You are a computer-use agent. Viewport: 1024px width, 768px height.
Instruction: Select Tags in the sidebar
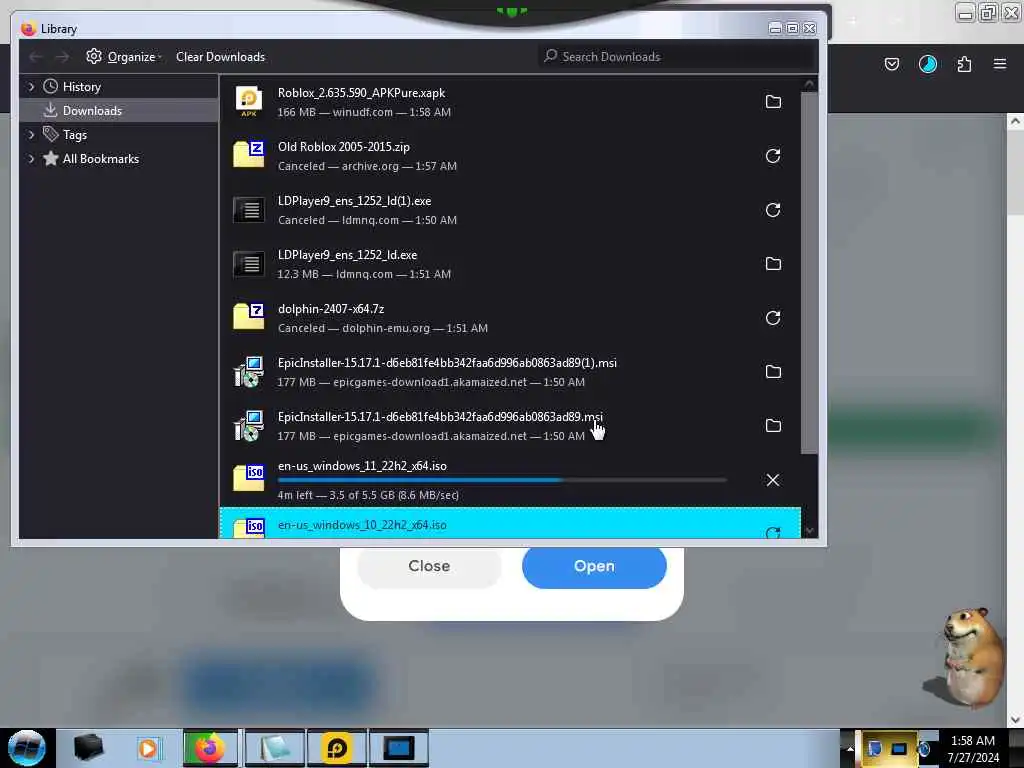pos(74,135)
